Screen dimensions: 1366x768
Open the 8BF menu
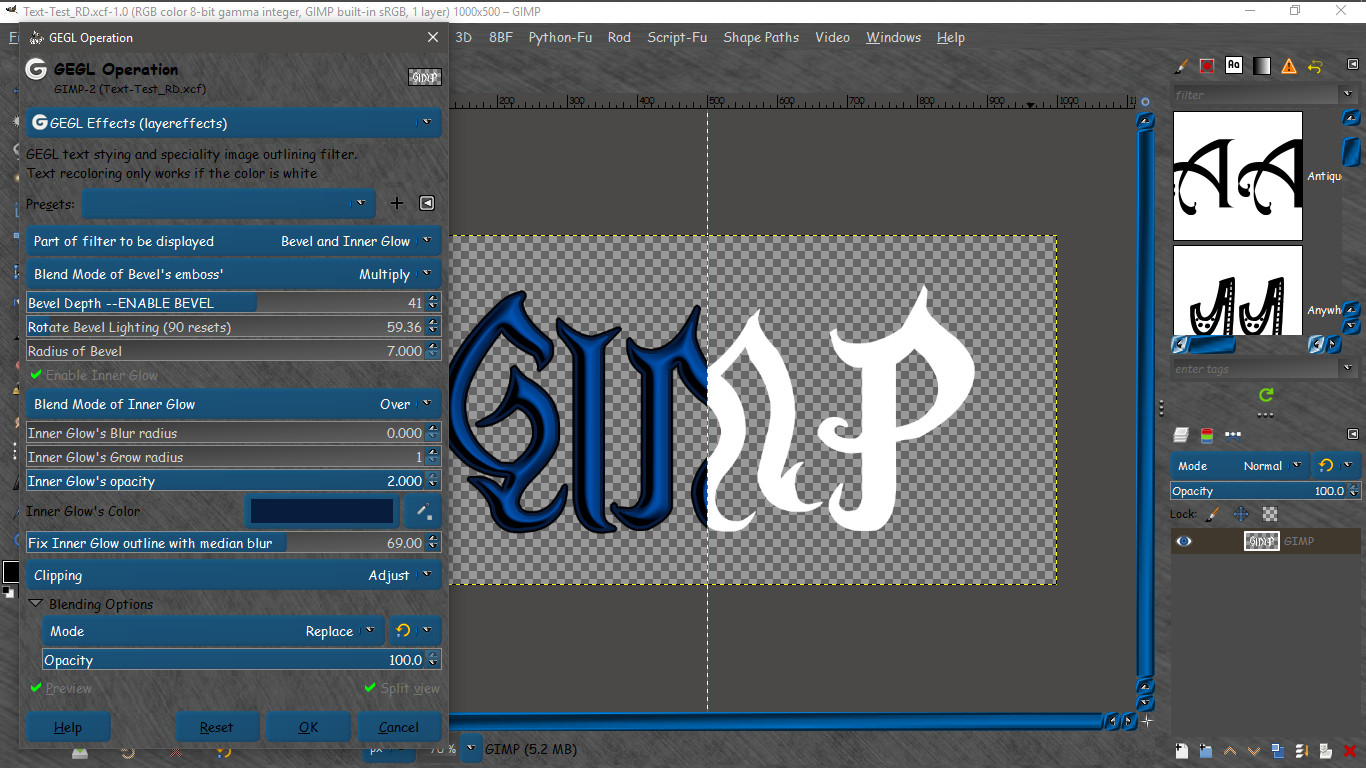click(x=501, y=37)
